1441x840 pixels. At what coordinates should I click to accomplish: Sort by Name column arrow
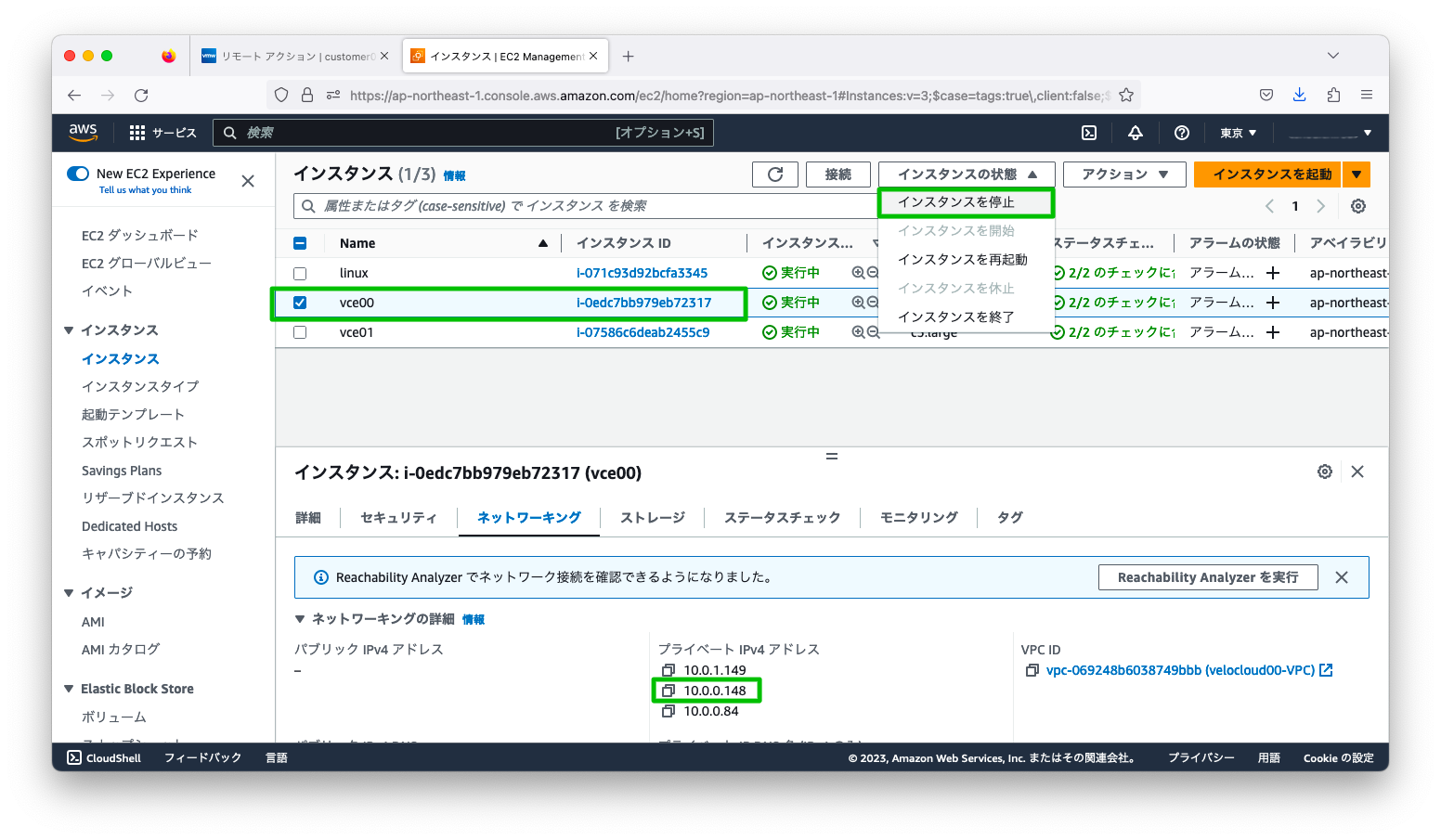pyautogui.click(x=543, y=243)
